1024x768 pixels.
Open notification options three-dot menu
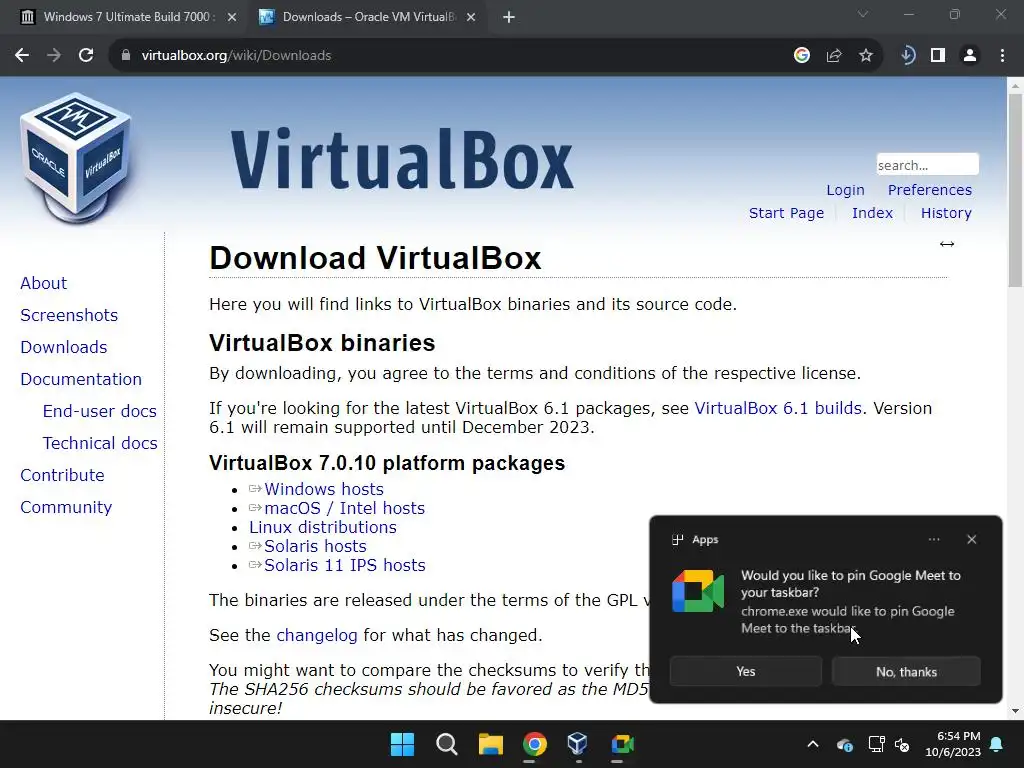click(x=934, y=539)
